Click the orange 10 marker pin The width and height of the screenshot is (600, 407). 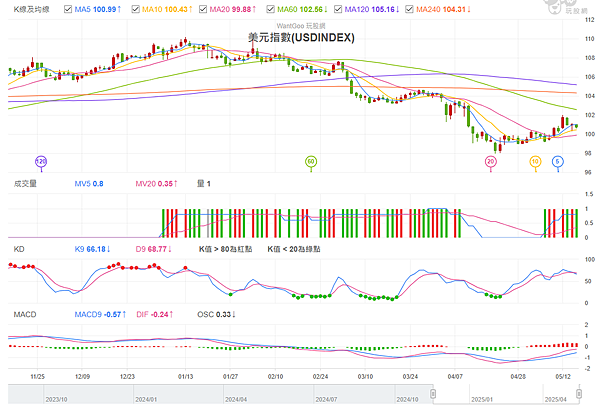[x=535, y=162]
